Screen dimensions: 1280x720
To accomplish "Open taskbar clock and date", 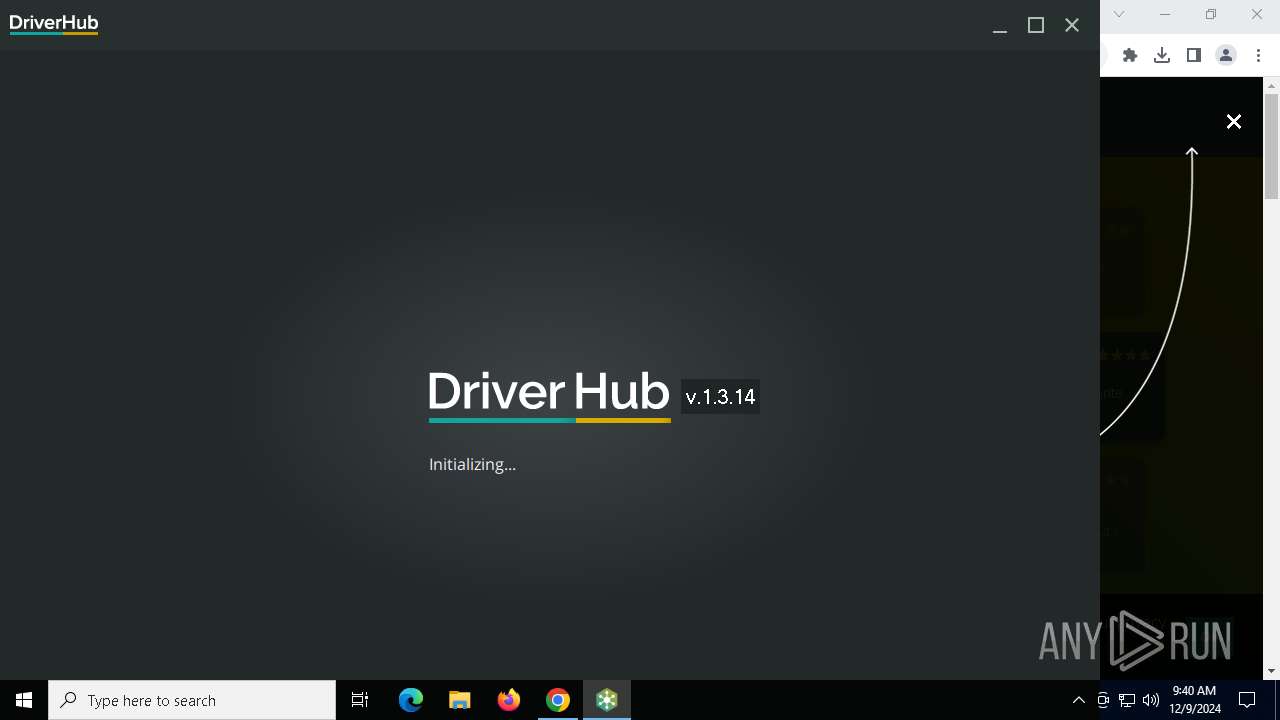I will click(1195, 700).
